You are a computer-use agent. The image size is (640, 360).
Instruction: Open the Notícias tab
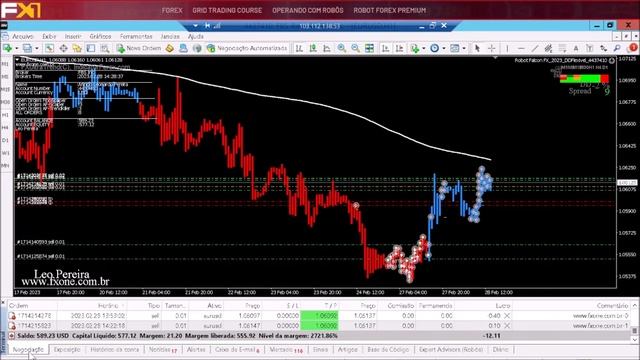pyautogui.click(x=162, y=350)
